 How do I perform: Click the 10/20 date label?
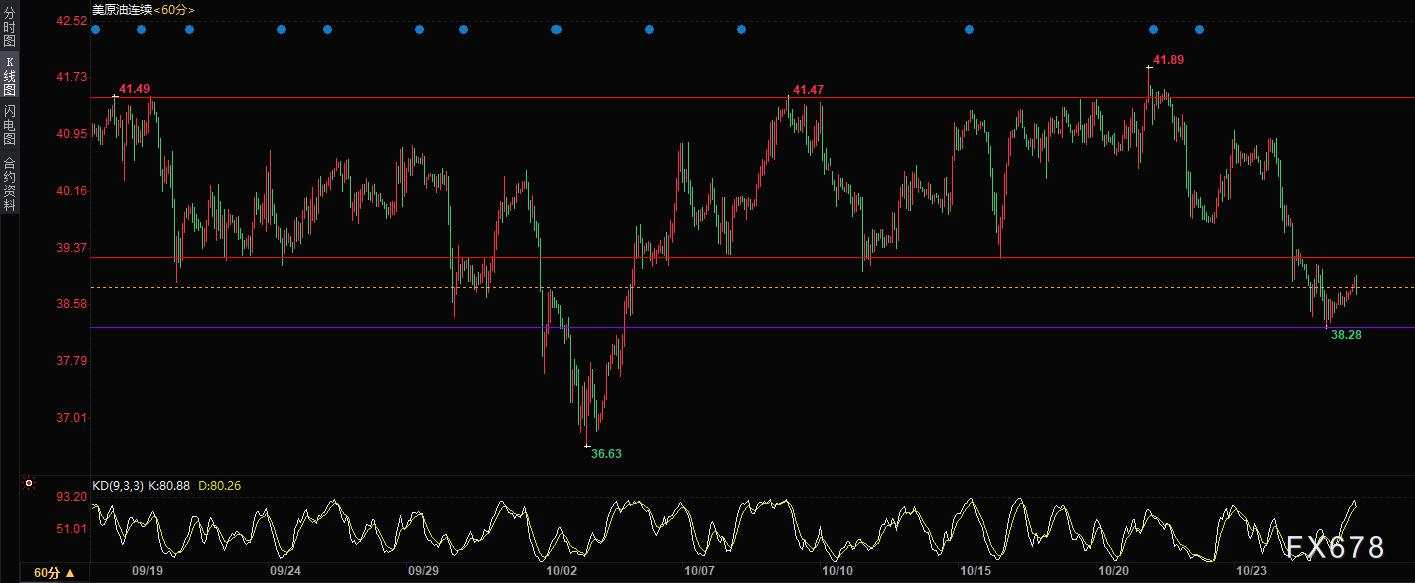(1114, 571)
